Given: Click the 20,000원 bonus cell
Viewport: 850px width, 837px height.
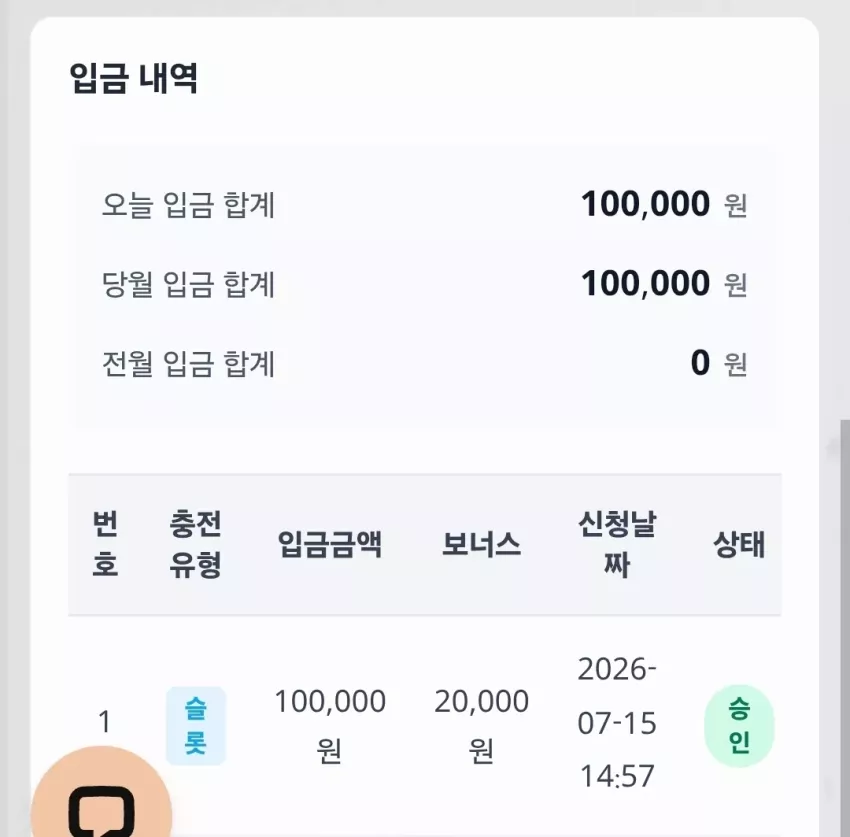Looking at the screenshot, I should click(481, 725).
